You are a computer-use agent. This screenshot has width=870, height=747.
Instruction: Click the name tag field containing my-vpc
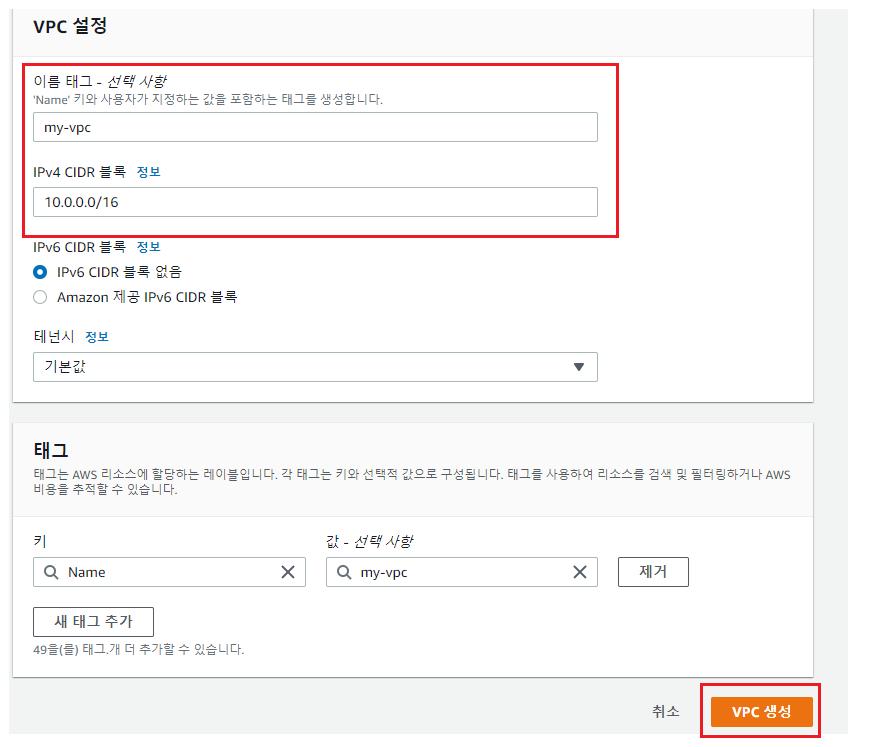tap(315, 127)
